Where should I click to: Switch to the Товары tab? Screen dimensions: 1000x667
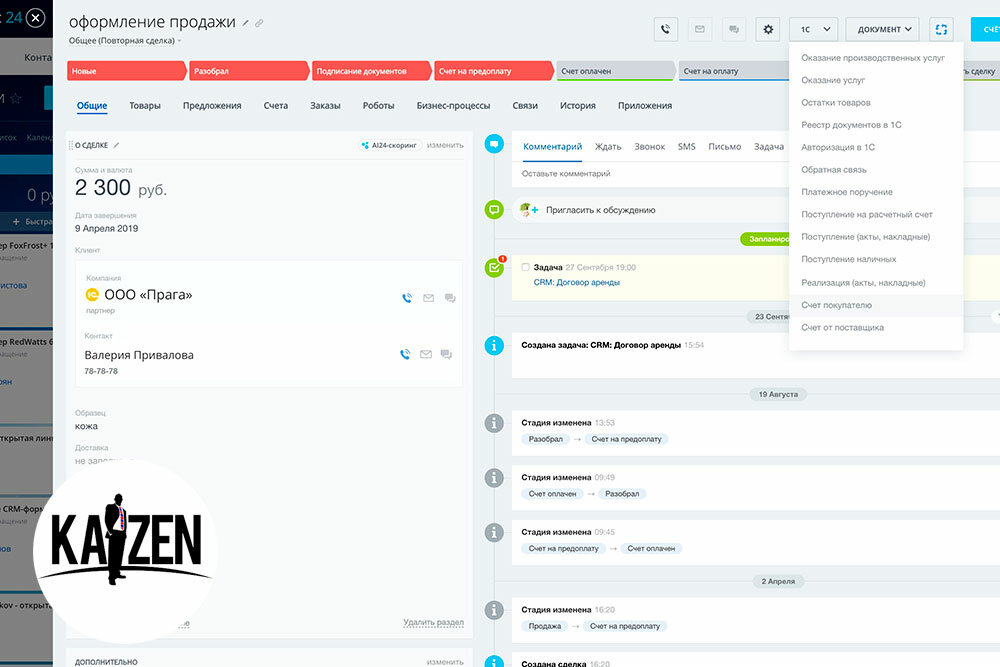pyautogui.click(x=145, y=106)
